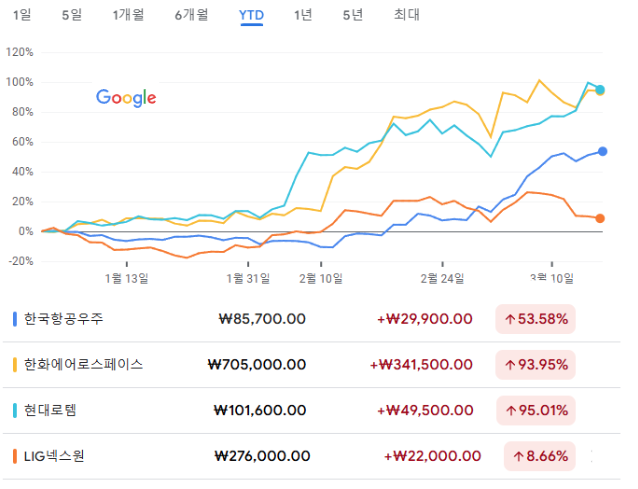Viewport: 638px width, 489px height.
Task: Click the 60% y-axis label
Action: point(23,142)
